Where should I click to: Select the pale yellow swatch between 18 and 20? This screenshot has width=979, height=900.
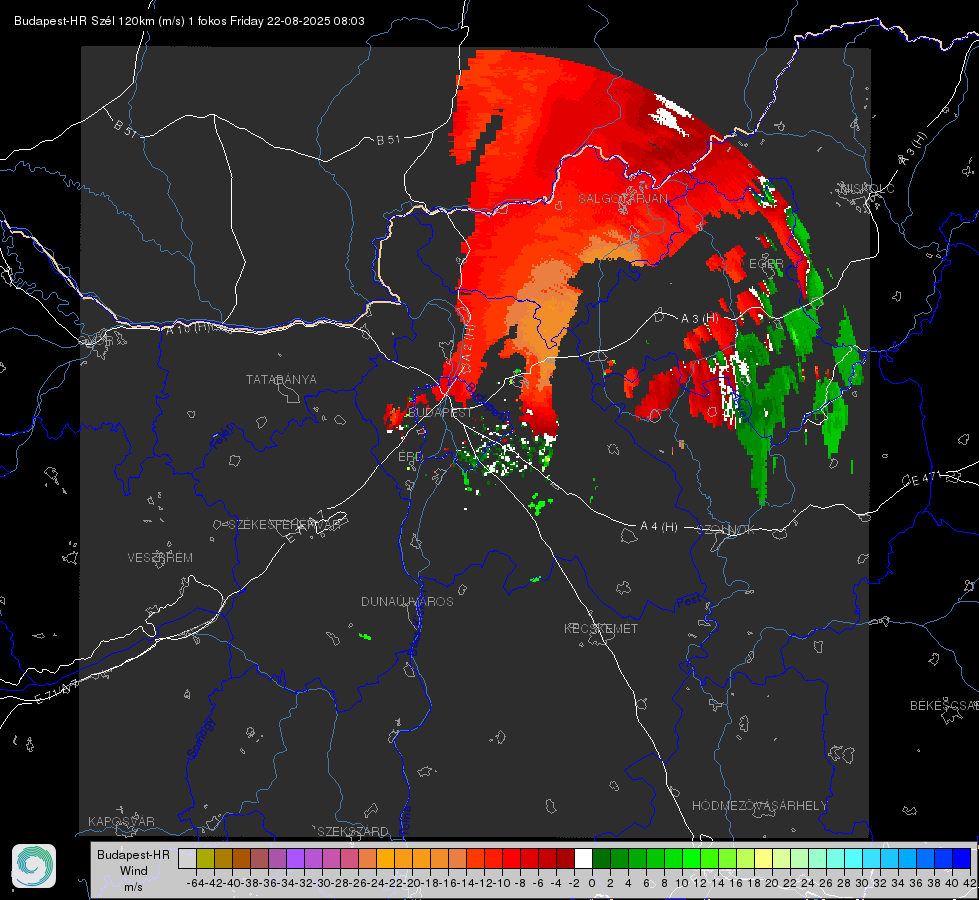(x=764, y=858)
